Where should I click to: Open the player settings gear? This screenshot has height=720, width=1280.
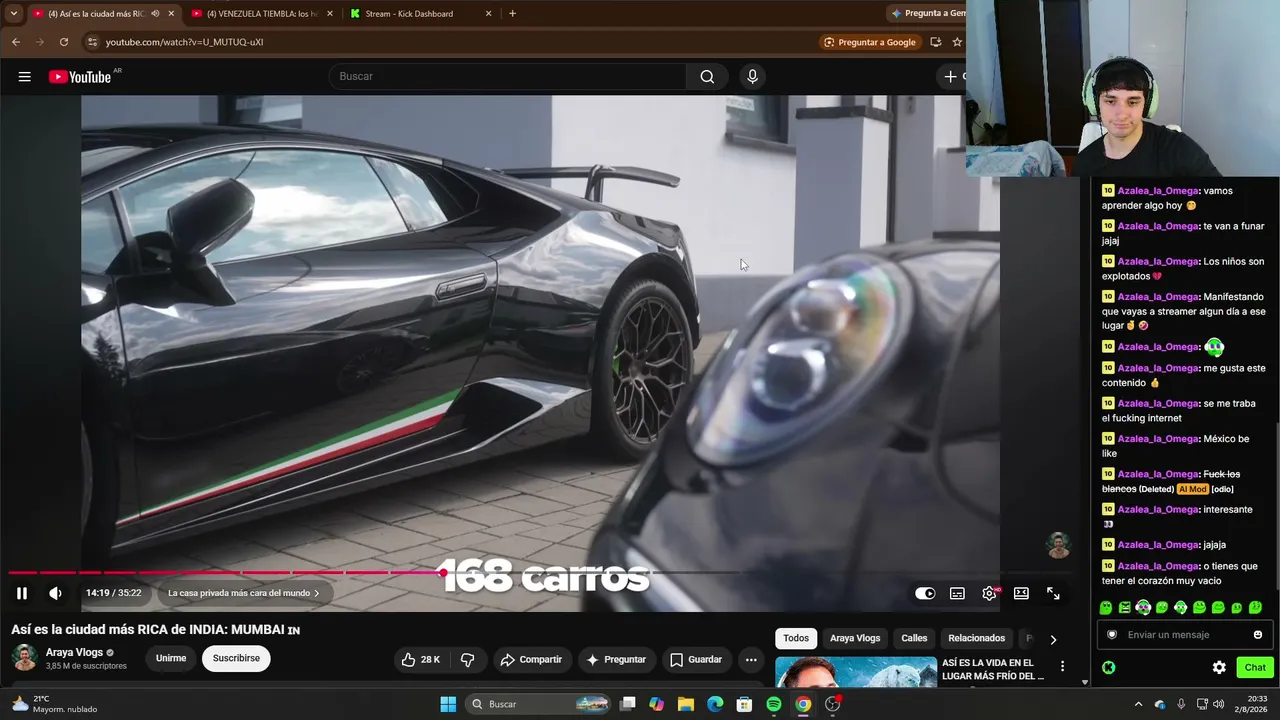(x=989, y=593)
